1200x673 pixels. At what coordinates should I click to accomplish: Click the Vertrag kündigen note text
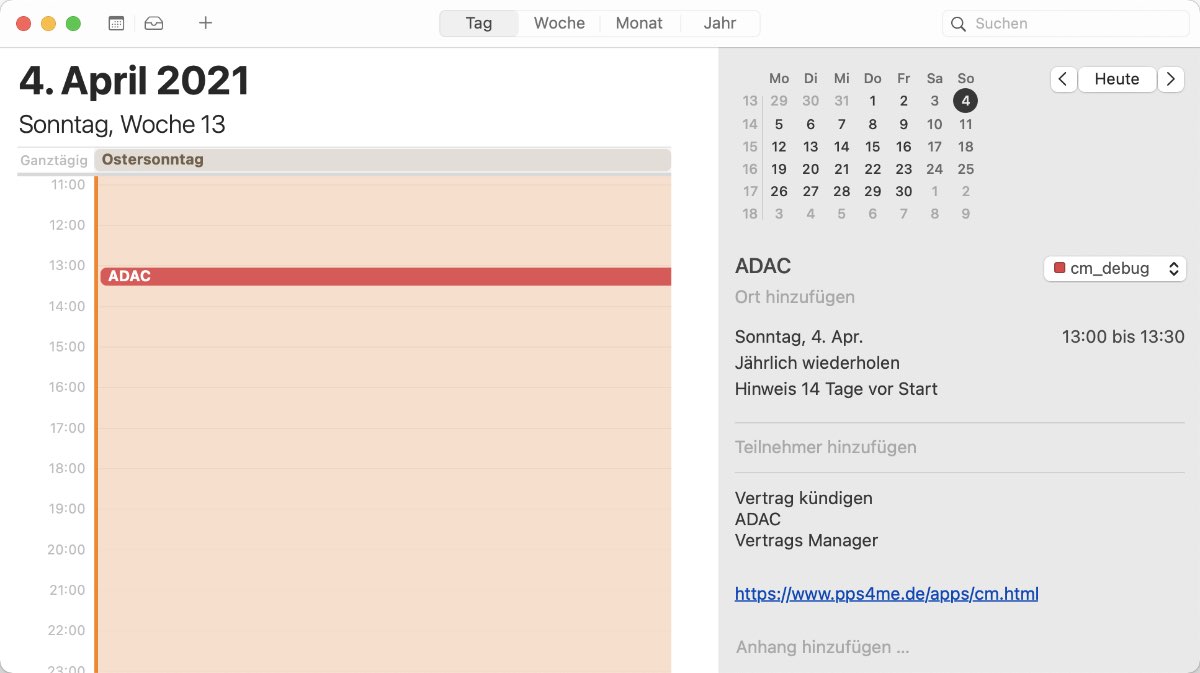[804, 498]
